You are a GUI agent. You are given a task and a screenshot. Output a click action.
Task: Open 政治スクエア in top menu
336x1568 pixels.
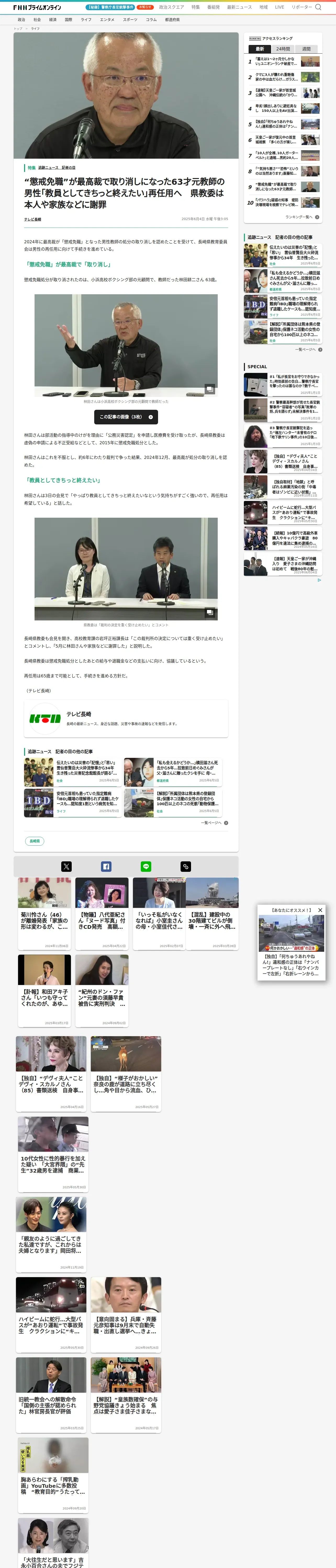point(171,7)
